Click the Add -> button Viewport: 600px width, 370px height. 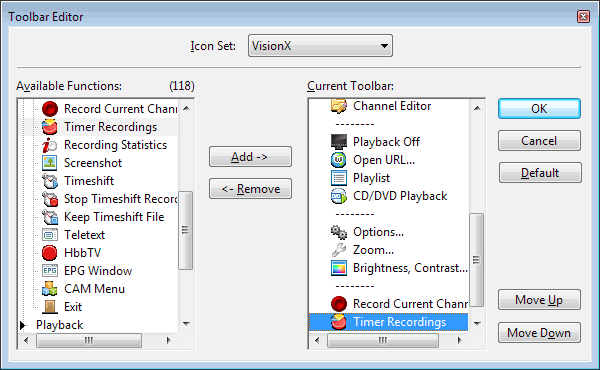tap(250, 156)
